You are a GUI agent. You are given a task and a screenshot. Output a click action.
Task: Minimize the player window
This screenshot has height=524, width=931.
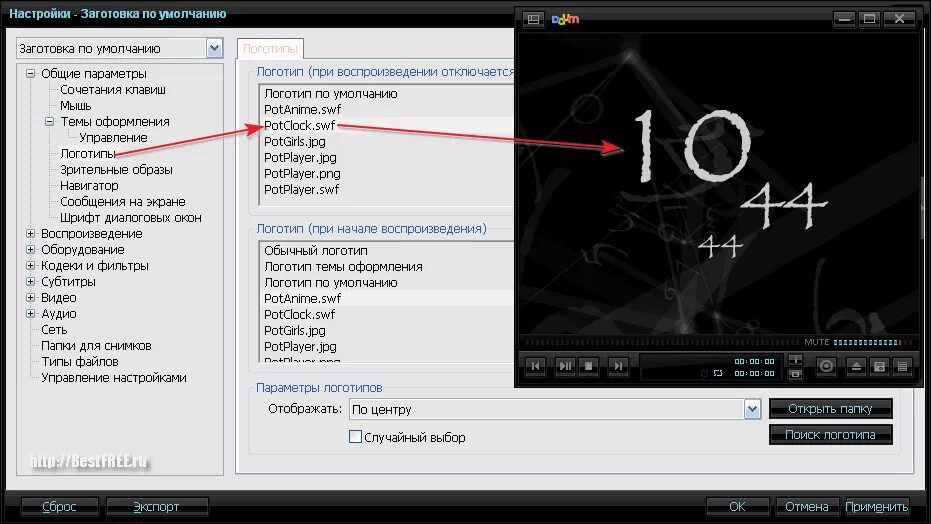844,19
